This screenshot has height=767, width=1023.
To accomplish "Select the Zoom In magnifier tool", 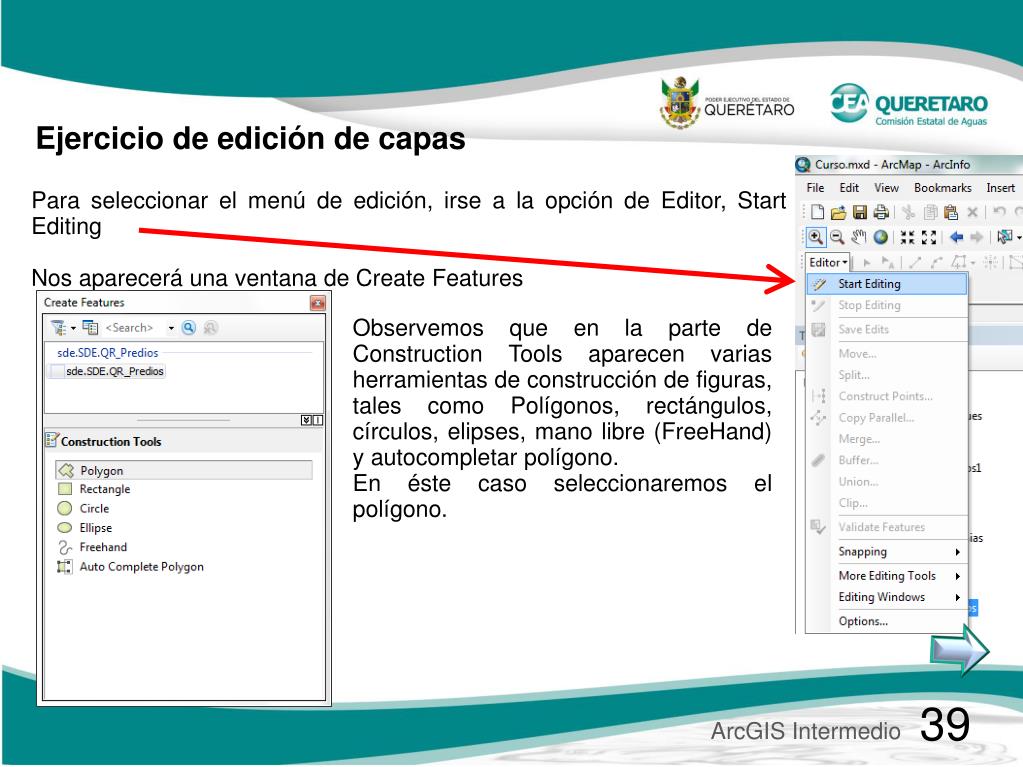I will 816,237.
